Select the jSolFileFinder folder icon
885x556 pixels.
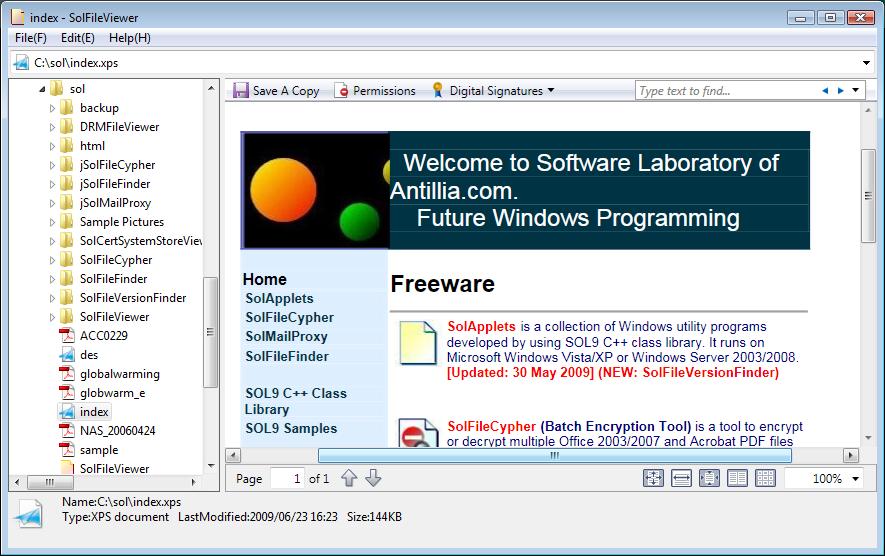[x=67, y=183]
